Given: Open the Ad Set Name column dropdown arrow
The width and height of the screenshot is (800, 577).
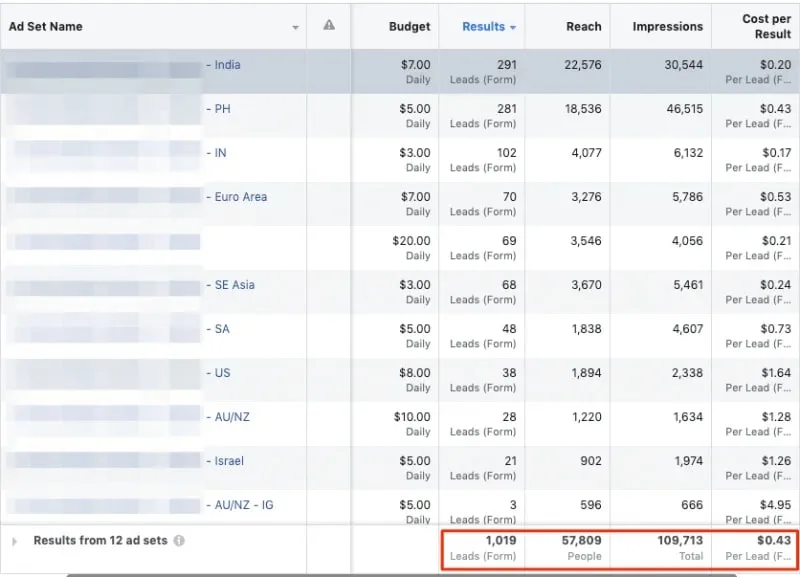Looking at the screenshot, I should (x=295, y=28).
